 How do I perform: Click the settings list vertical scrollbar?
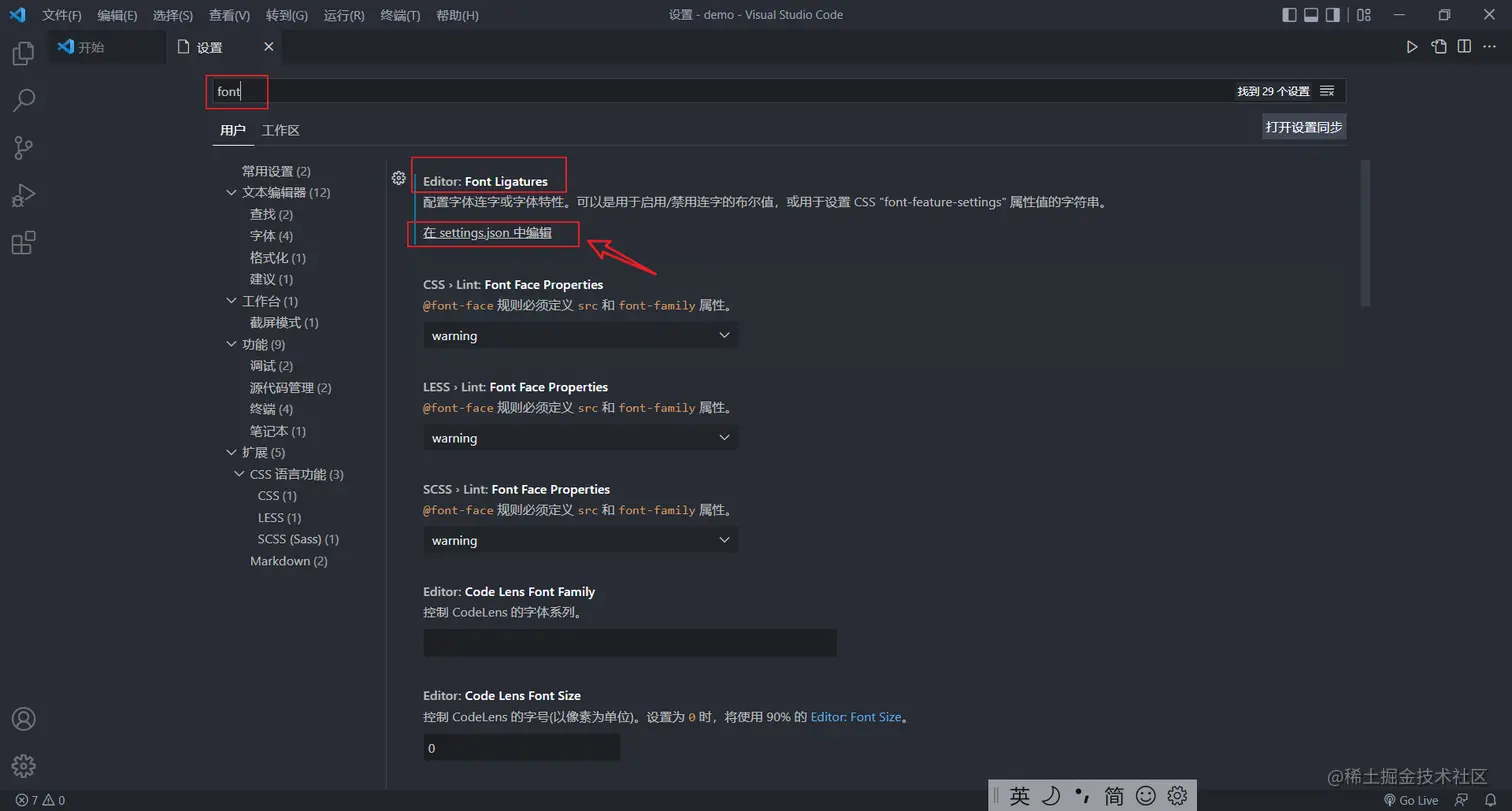1365,233
